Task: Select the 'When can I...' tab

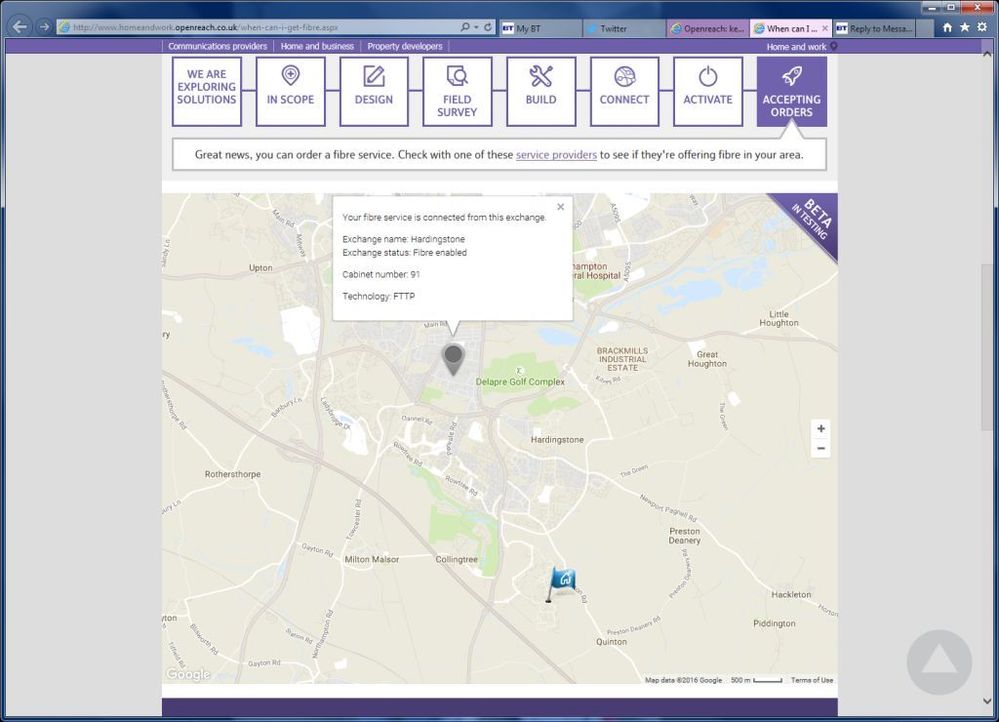Action: (x=787, y=28)
